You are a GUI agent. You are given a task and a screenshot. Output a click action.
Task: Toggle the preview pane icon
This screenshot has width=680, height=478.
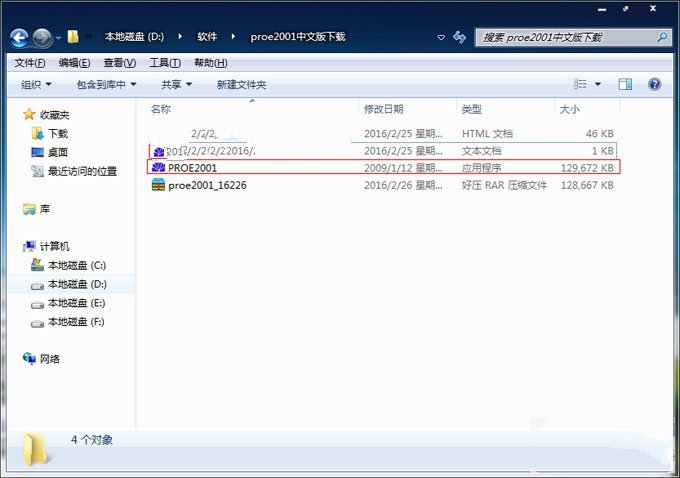(x=625, y=84)
